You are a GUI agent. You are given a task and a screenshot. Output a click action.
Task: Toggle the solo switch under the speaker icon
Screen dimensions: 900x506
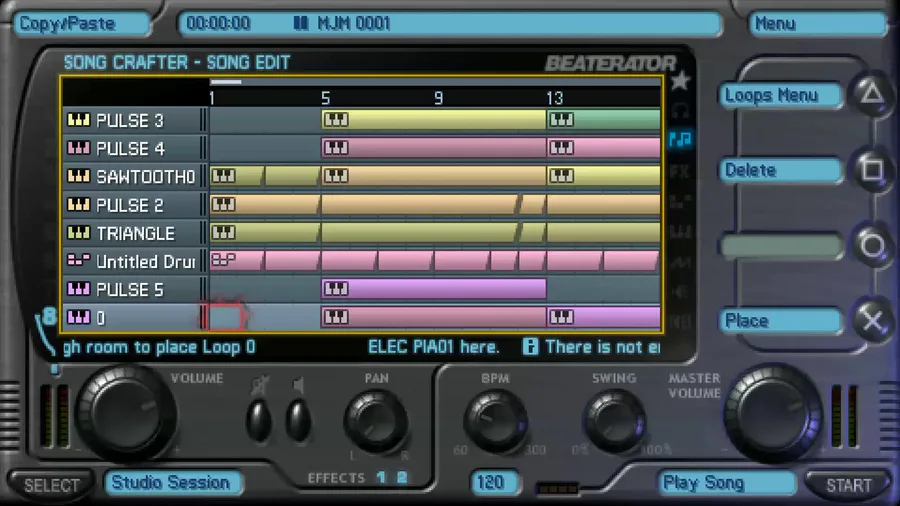pos(298,421)
